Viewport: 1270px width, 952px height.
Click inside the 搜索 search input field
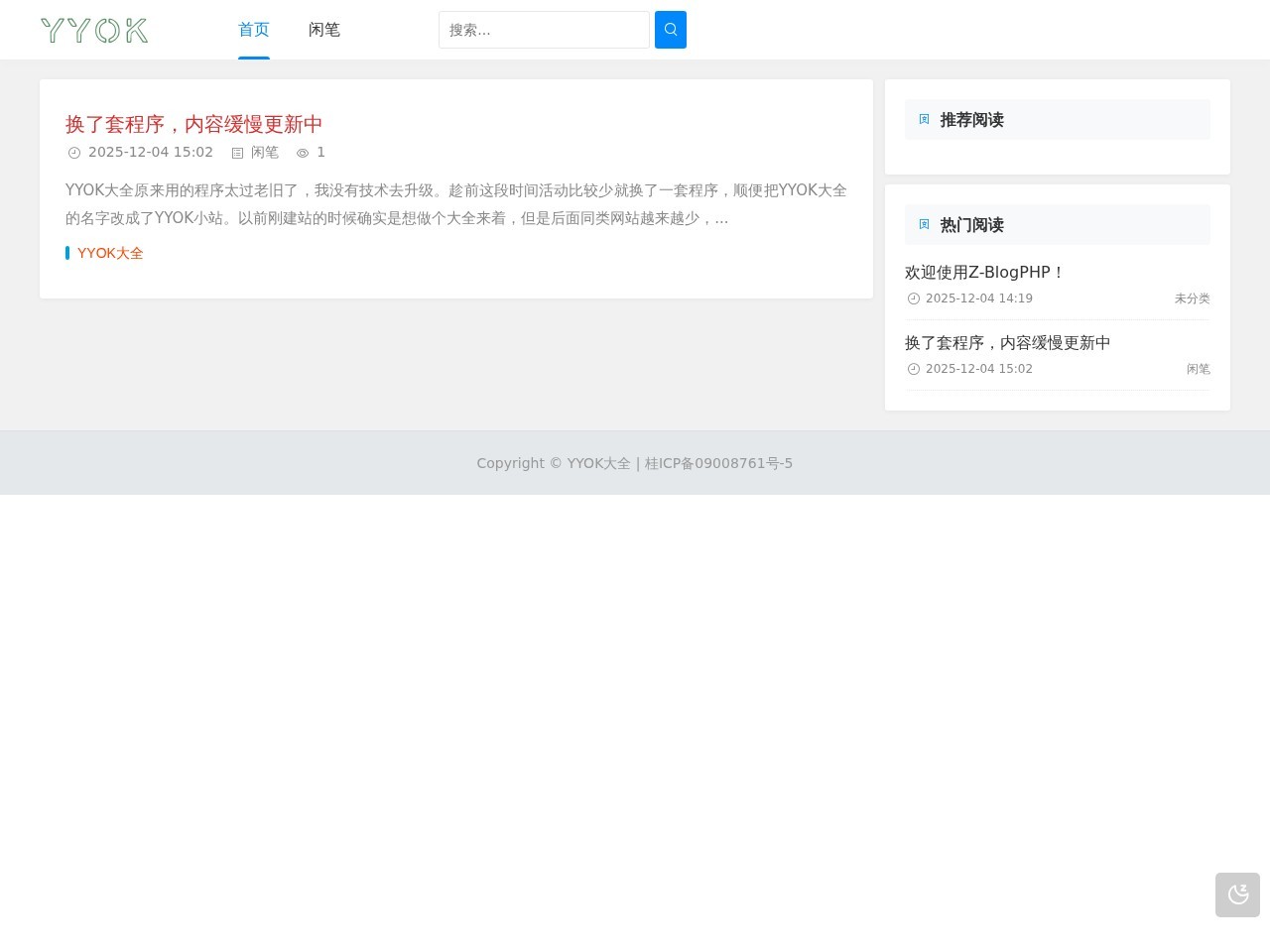tap(544, 30)
